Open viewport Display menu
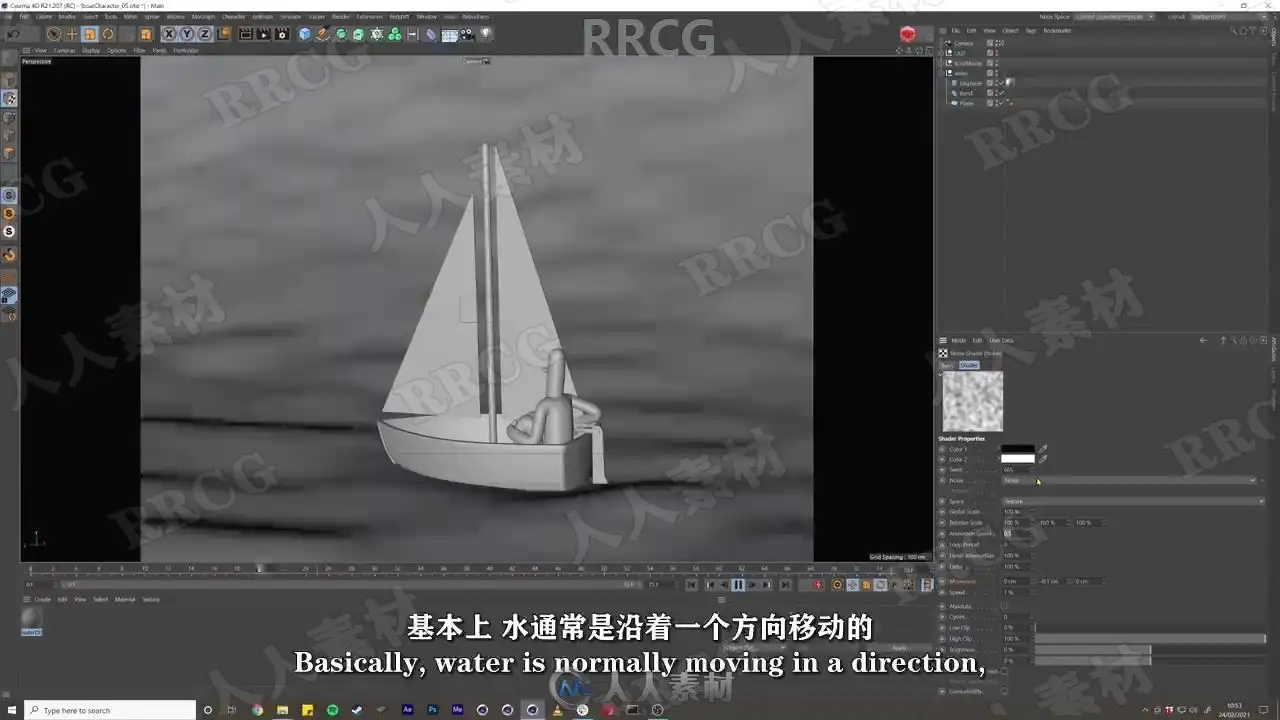The image size is (1280, 720). tap(91, 50)
